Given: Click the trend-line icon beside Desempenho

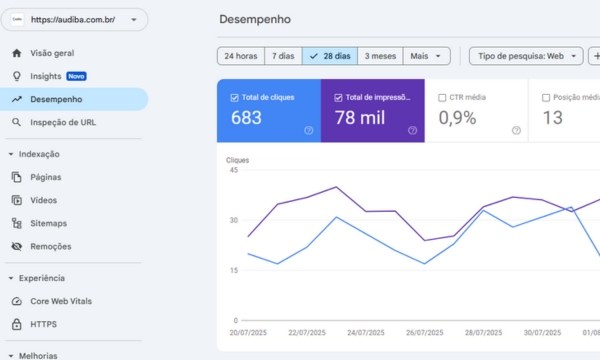Looking at the screenshot, I should [x=16, y=99].
